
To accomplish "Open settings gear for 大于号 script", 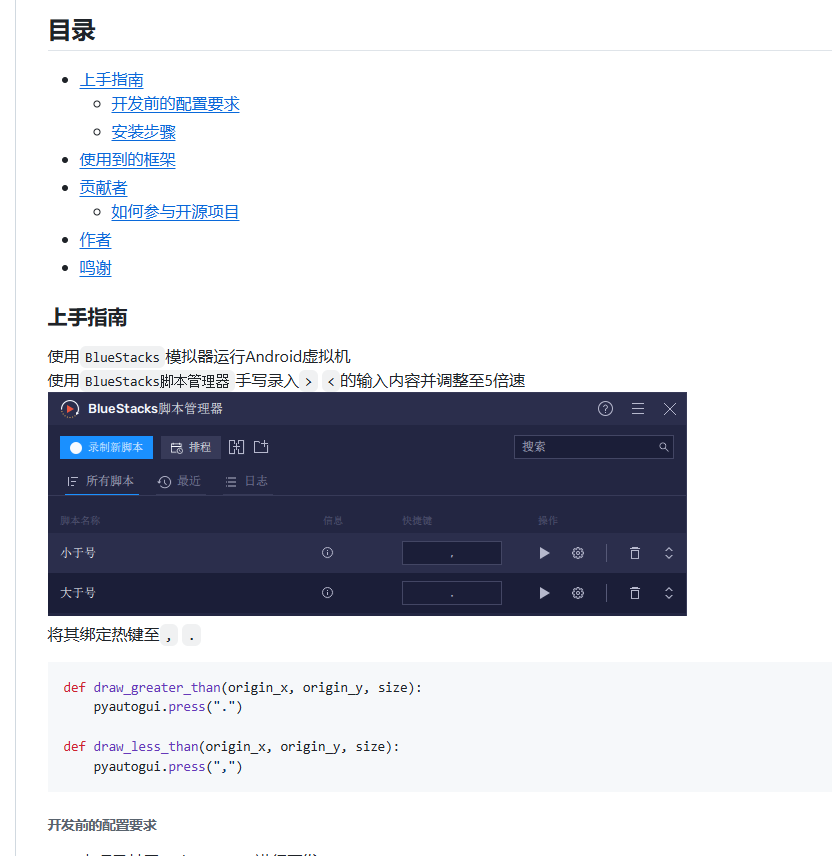I will (x=578, y=593).
